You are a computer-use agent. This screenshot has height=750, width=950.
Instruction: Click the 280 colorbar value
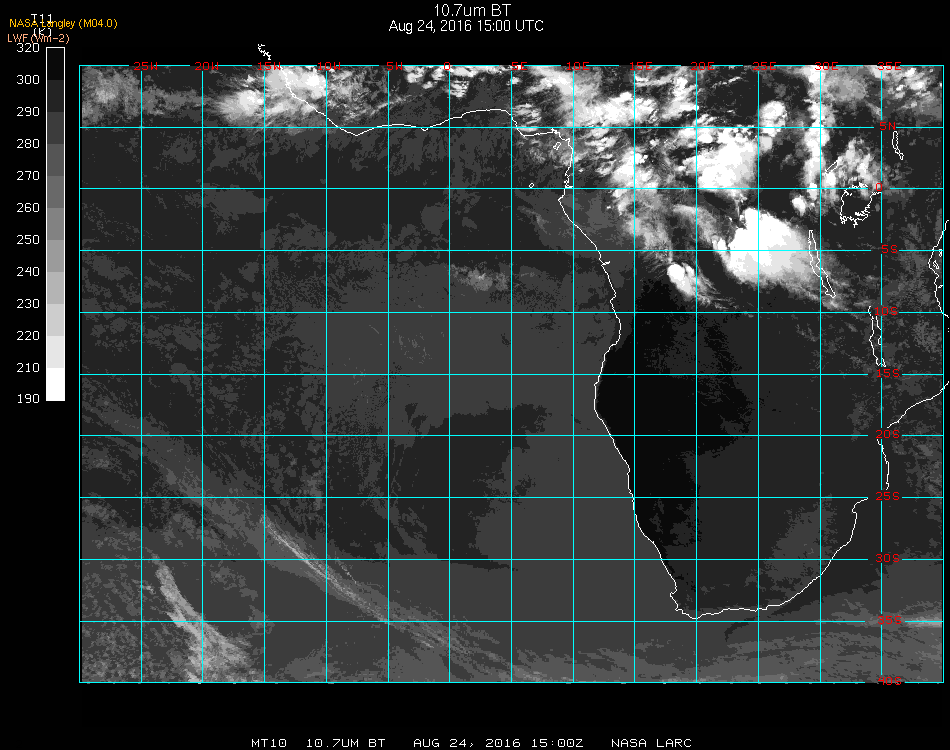(x=28, y=144)
